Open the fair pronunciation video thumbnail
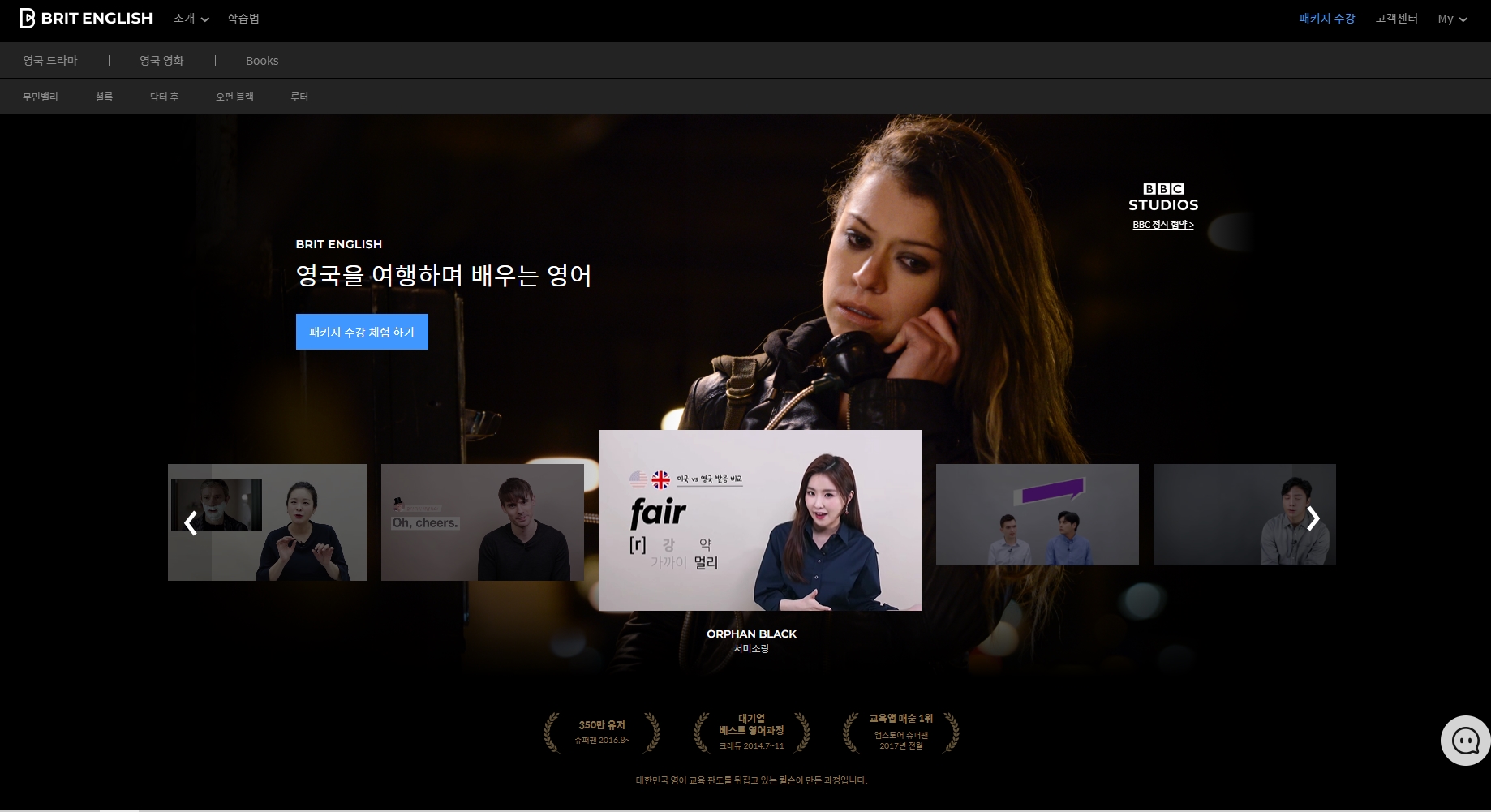The width and height of the screenshot is (1491, 812). coord(760,520)
